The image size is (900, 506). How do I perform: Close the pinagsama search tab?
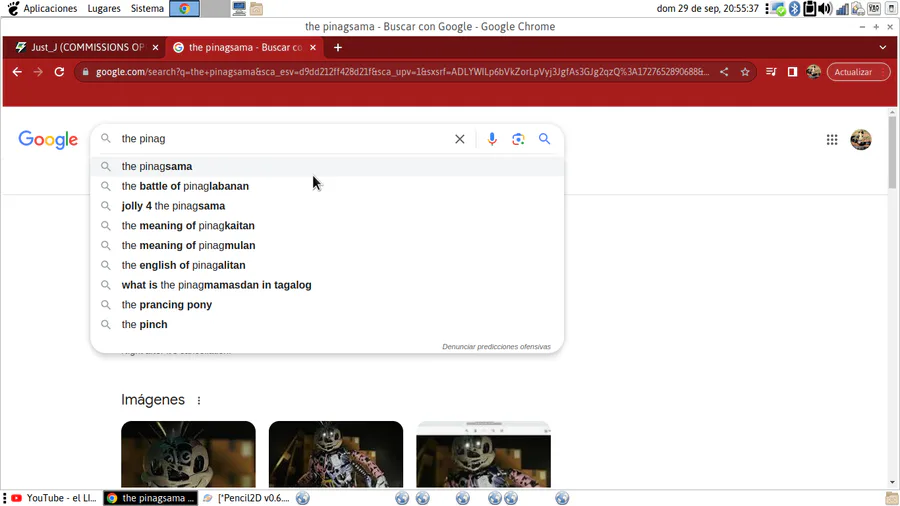[x=313, y=48]
